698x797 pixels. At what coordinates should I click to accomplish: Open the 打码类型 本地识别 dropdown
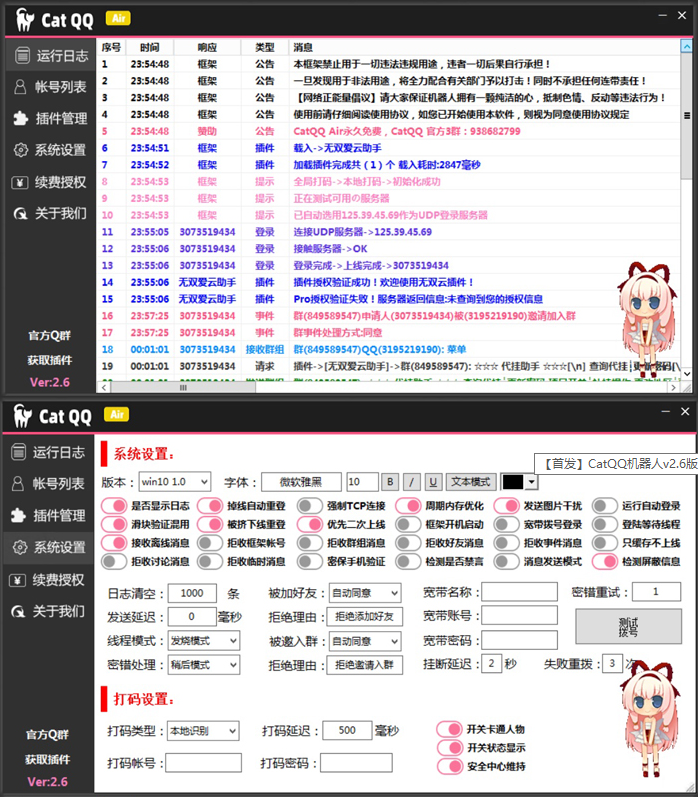coord(203,731)
